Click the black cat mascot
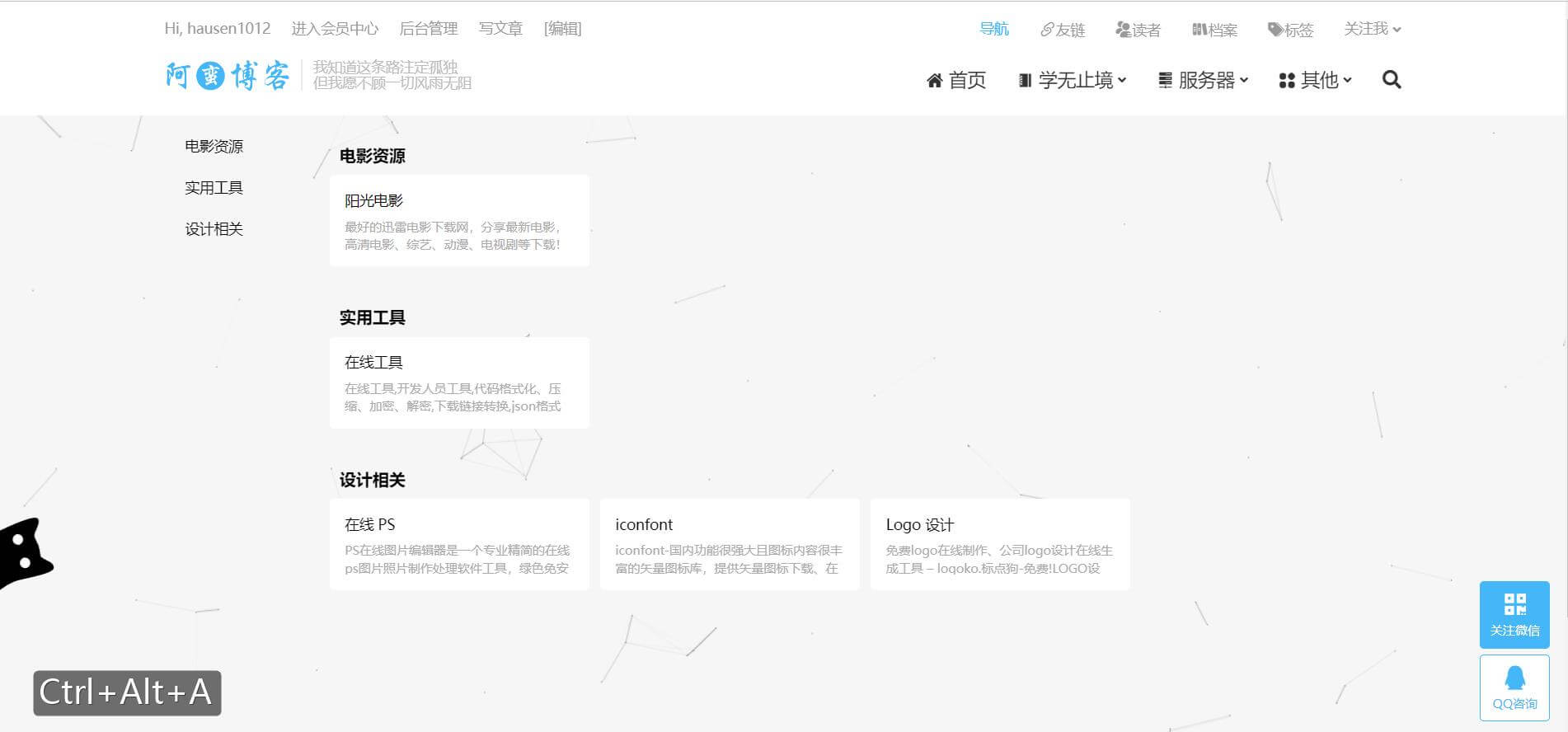The image size is (1568, 732). [x=25, y=553]
